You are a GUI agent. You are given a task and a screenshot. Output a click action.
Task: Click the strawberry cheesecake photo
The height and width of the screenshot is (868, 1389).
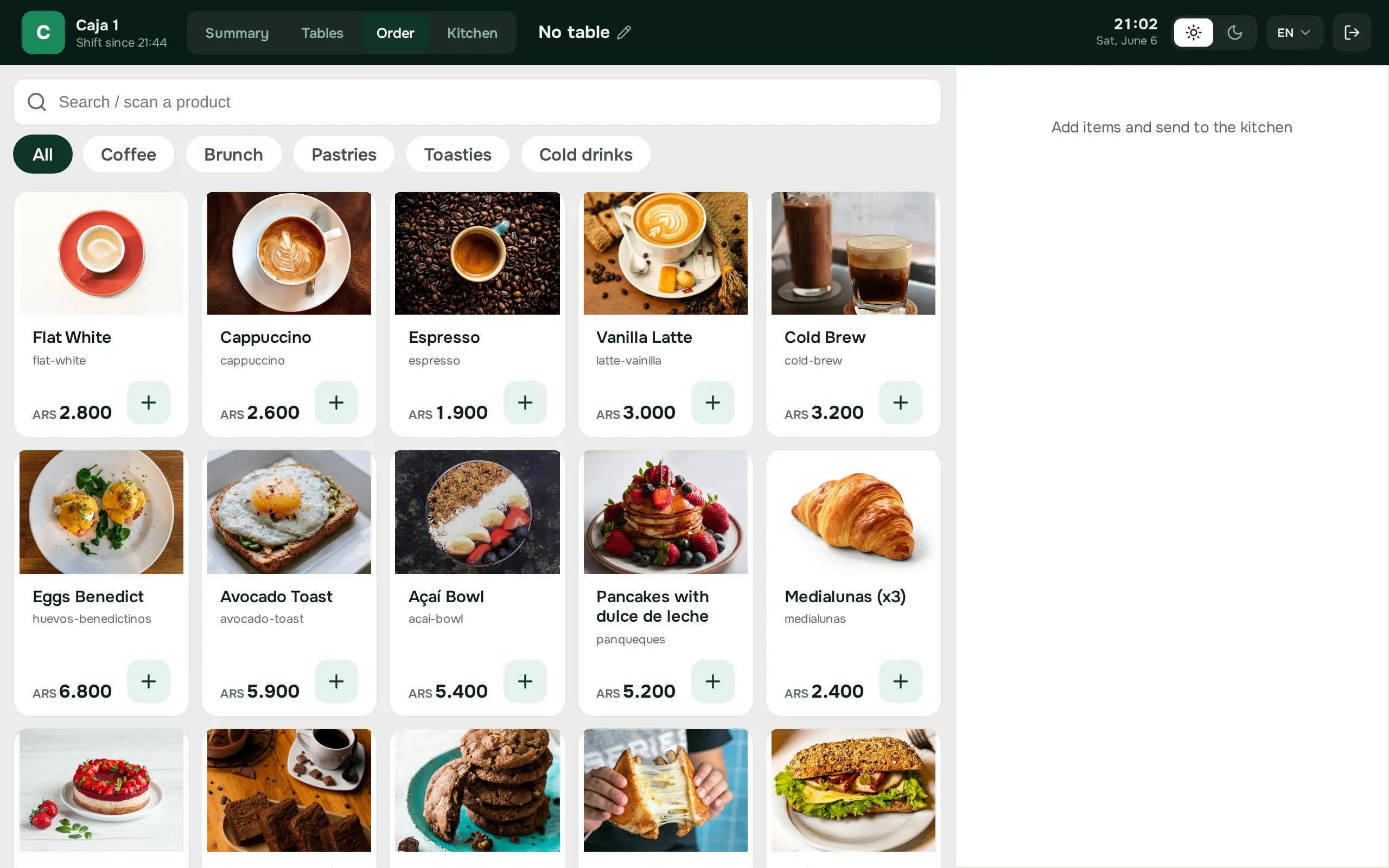101,790
